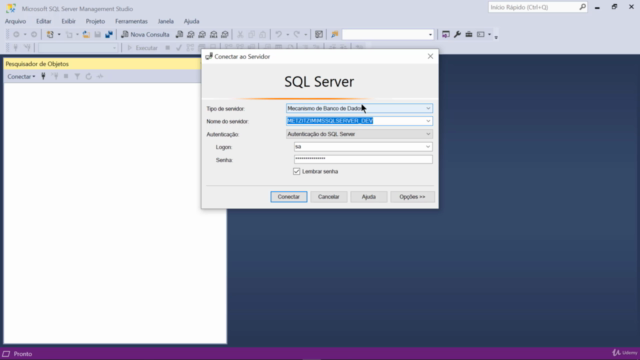
Task: Click the Properties wrench icon
Action: [x=457, y=35]
